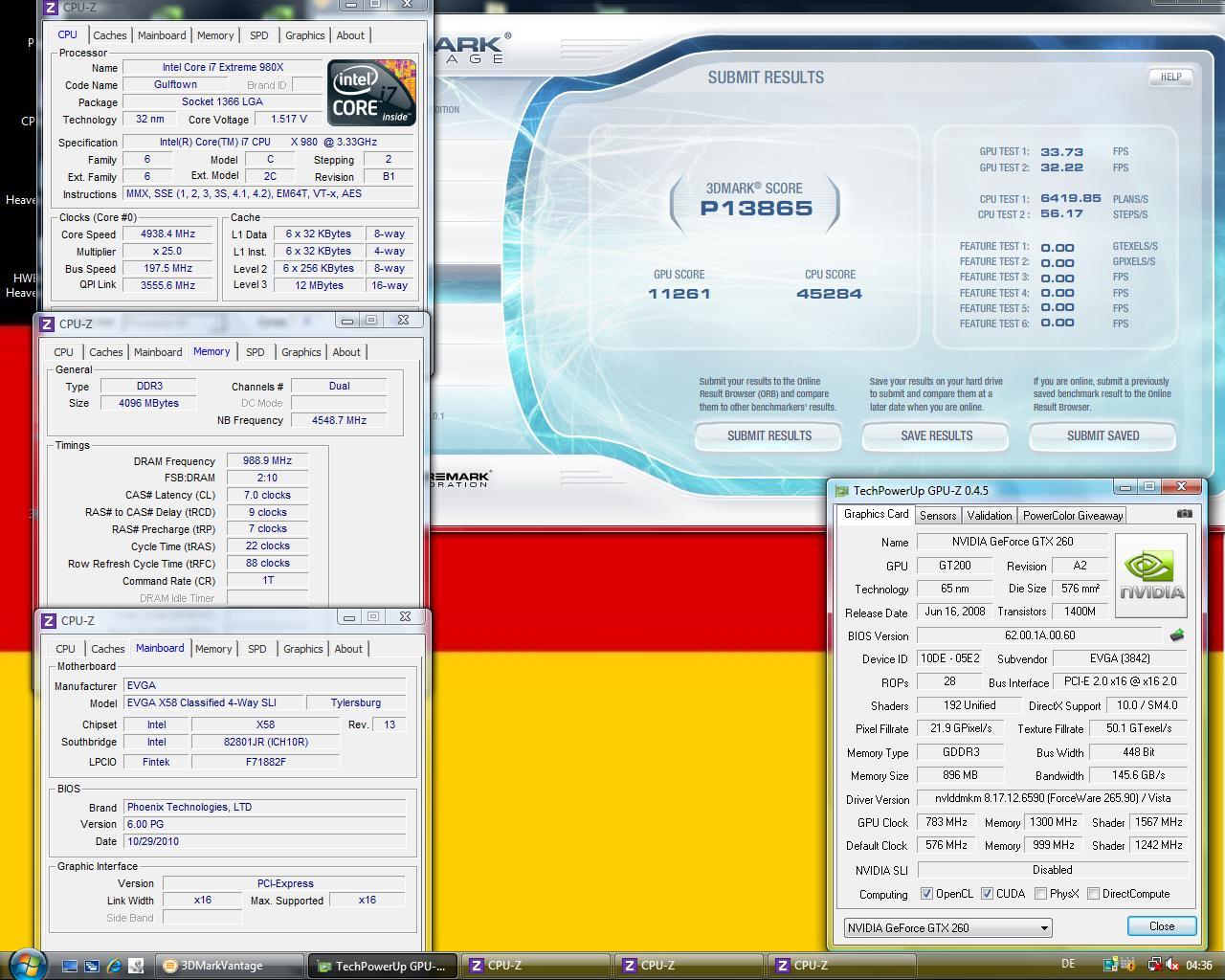This screenshot has height=980, width=1225.
Task: Click the CPU name Intel Core i7 Extreme 980X
Action: (223, 68)
